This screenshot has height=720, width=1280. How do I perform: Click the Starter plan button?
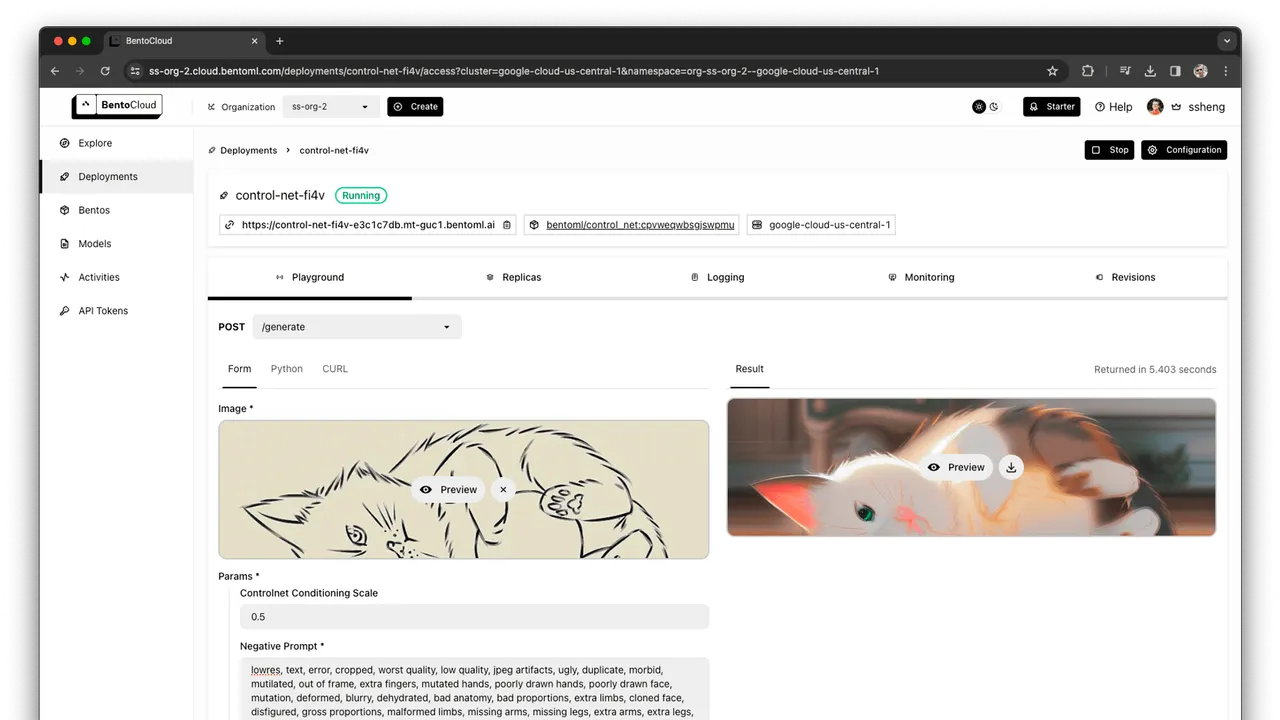(1051, 107)
